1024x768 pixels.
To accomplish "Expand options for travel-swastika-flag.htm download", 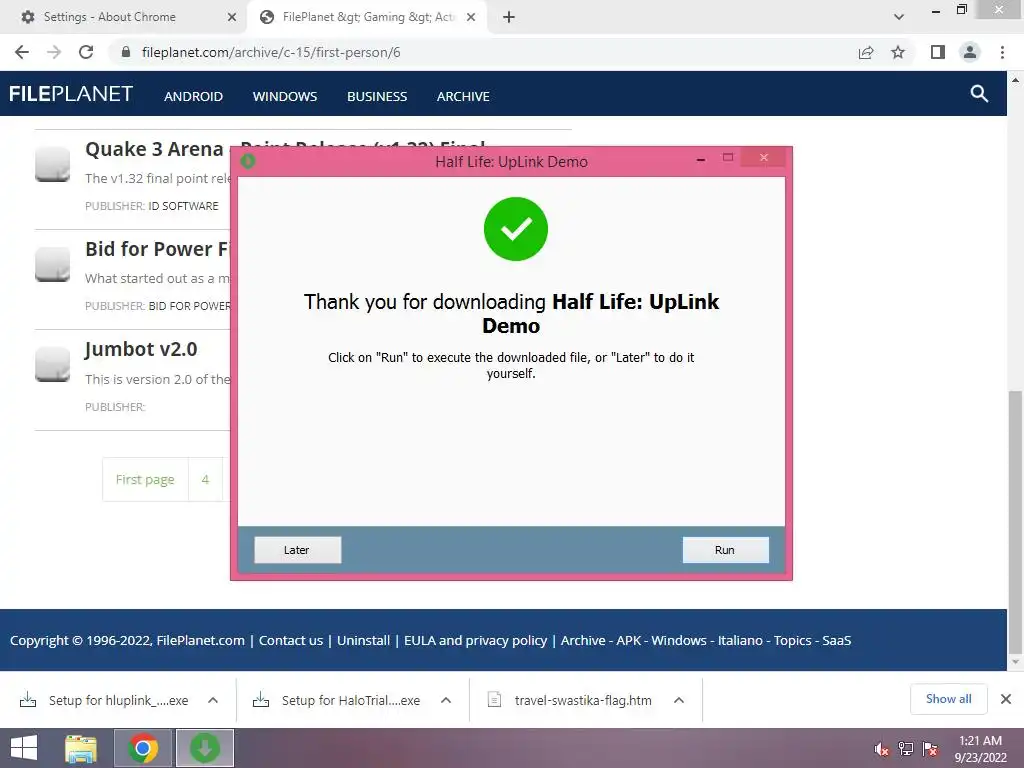I will 679,700.
